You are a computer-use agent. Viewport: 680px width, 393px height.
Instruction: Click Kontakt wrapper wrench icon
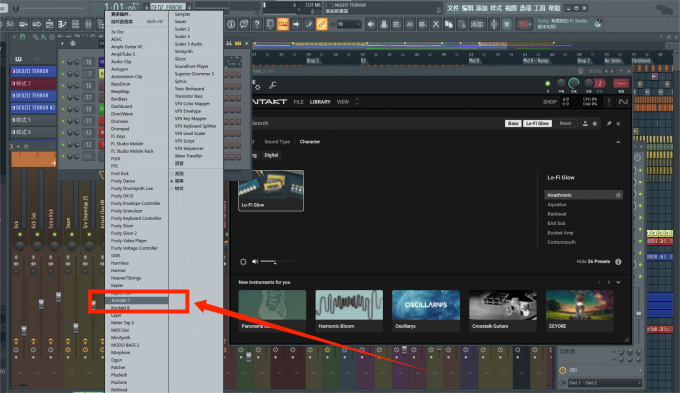click(273, 85)
